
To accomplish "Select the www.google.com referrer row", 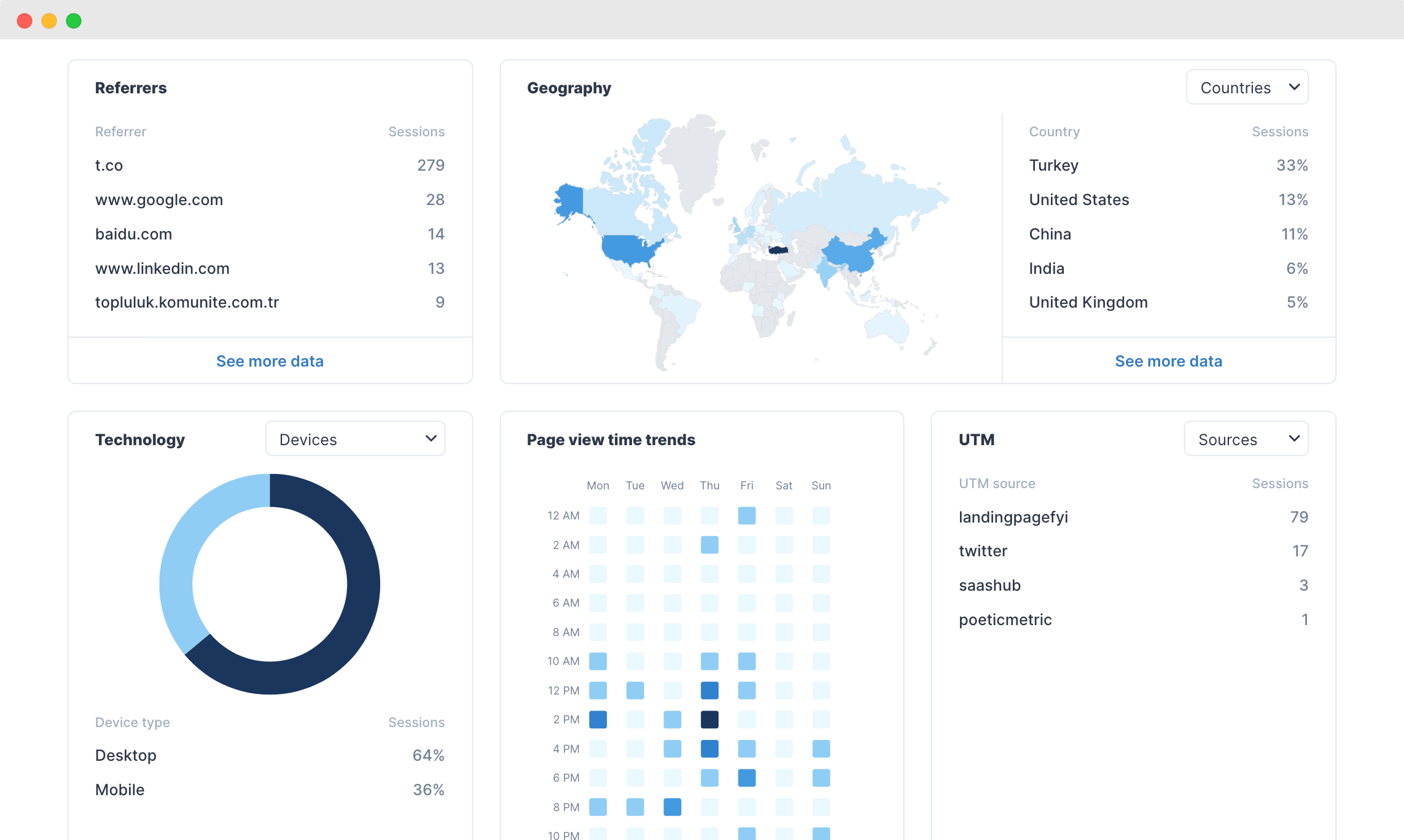I will click(159, 199).
